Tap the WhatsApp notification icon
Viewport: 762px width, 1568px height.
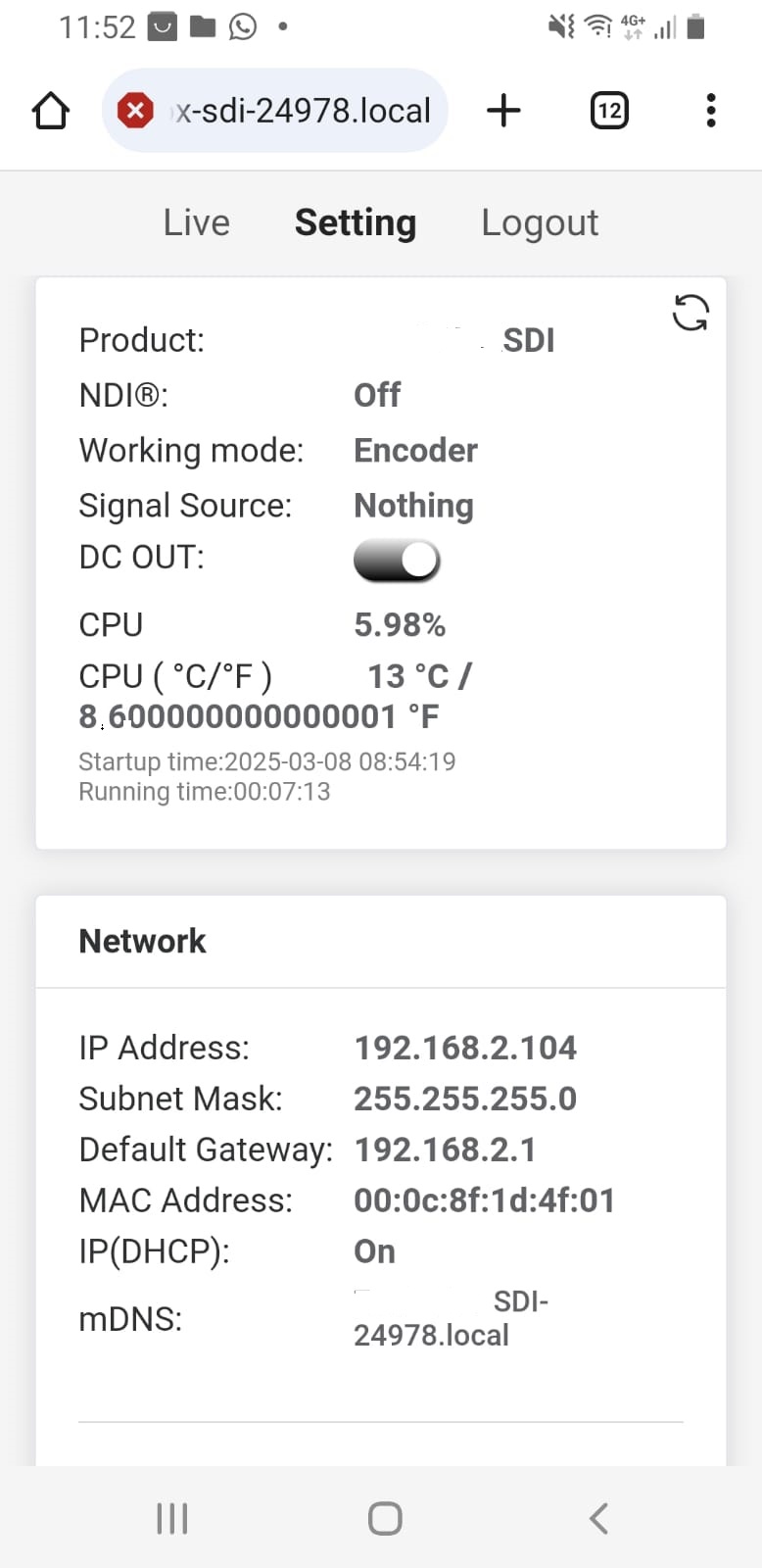243,26
